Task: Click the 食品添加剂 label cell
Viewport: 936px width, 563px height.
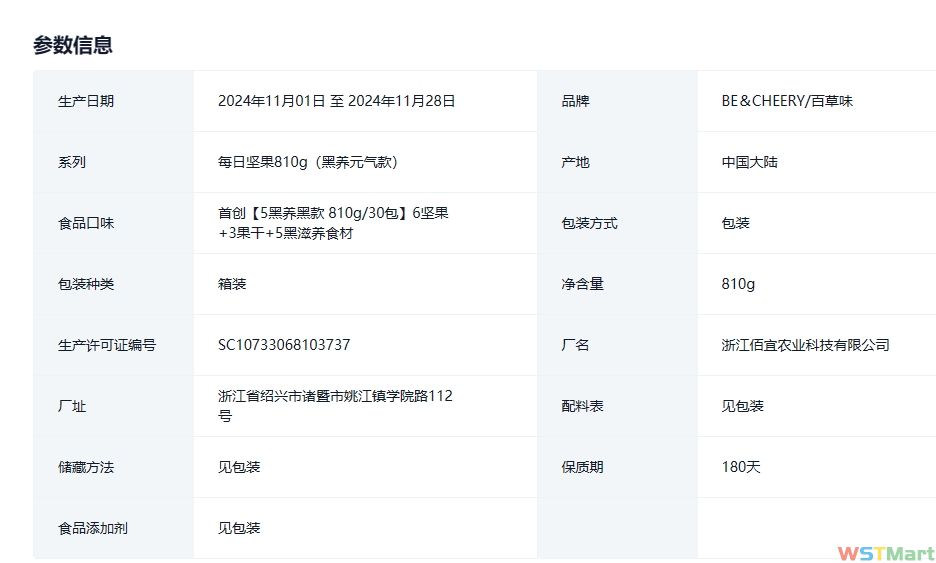Action: [93, 528]
